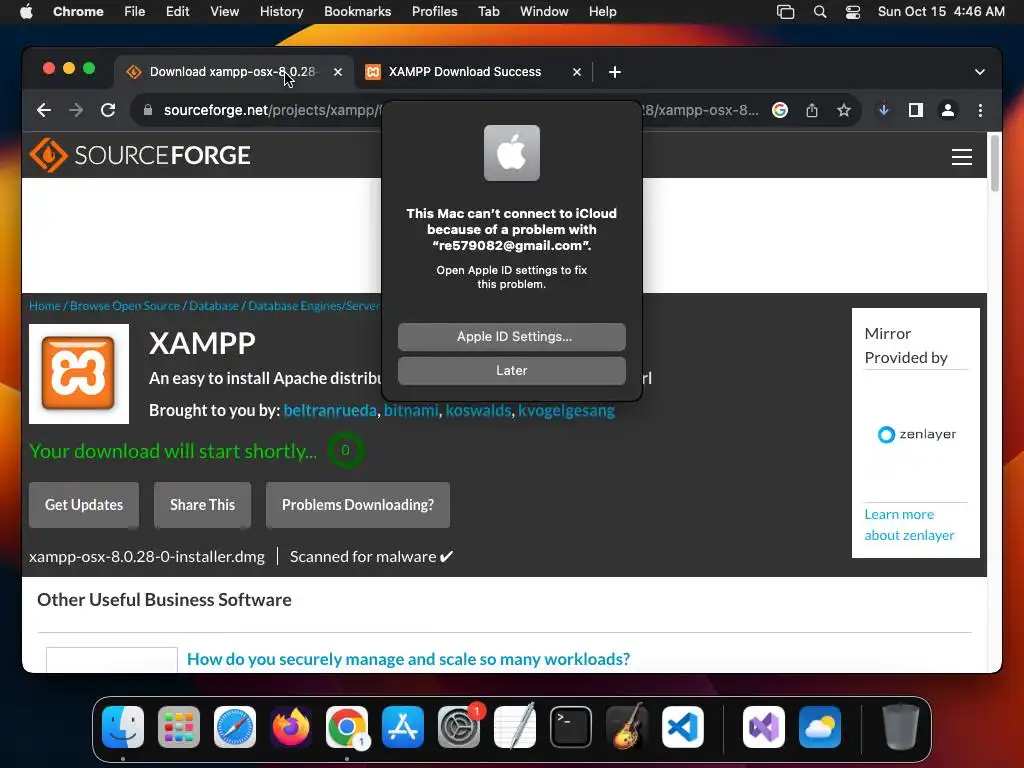Switch to XAMPP Download Success tab
This screenshot has height=768, width=1024.
pos(464,72)
